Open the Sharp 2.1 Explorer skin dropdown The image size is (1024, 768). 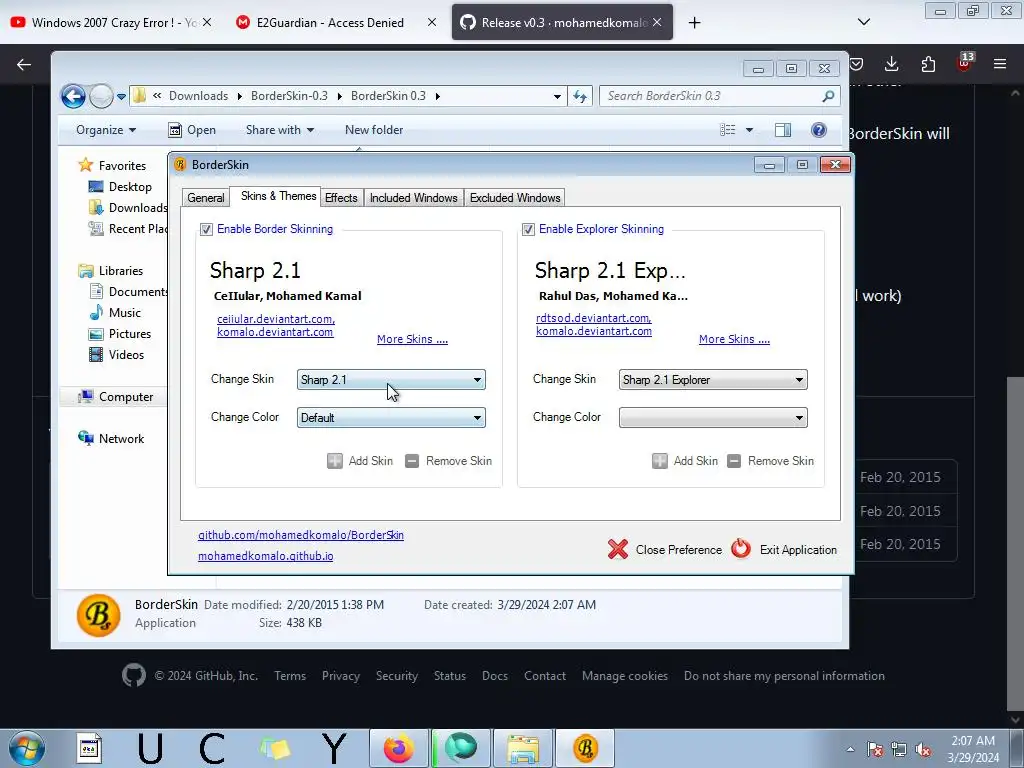[x=713, y=379]
